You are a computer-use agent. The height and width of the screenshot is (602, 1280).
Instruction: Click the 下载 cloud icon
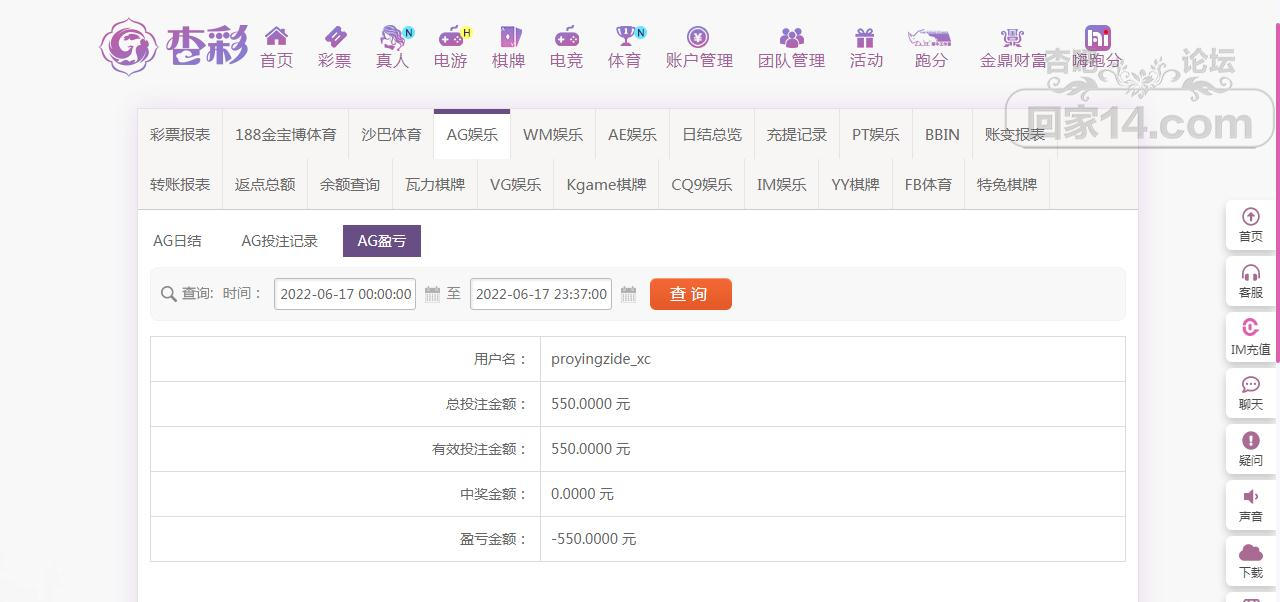pyautogui.click(x=1250, y=553)
